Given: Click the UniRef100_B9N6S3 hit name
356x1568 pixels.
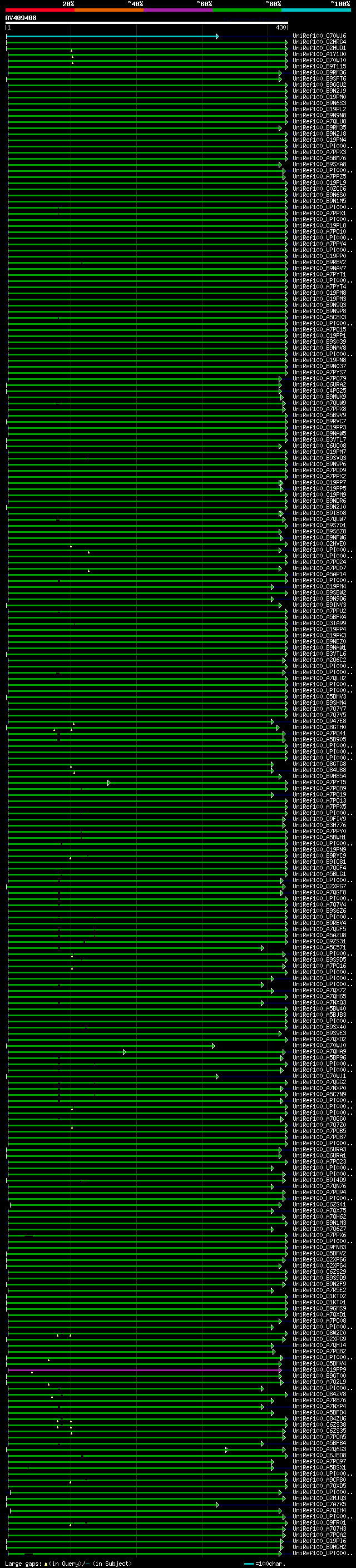Looking at the screenshot, I should (319, 103).
